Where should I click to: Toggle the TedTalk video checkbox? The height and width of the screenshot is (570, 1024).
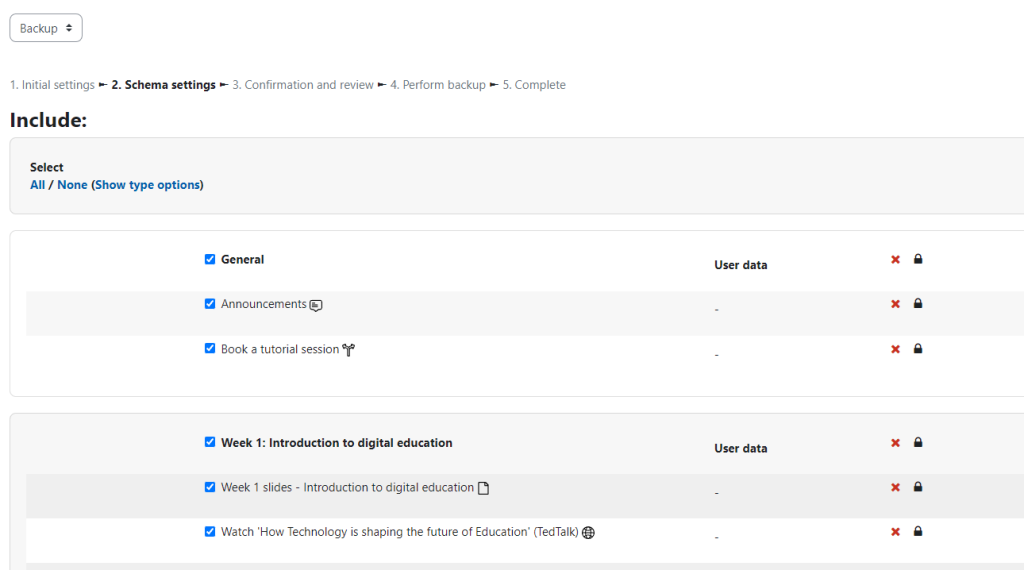[210, 531]
